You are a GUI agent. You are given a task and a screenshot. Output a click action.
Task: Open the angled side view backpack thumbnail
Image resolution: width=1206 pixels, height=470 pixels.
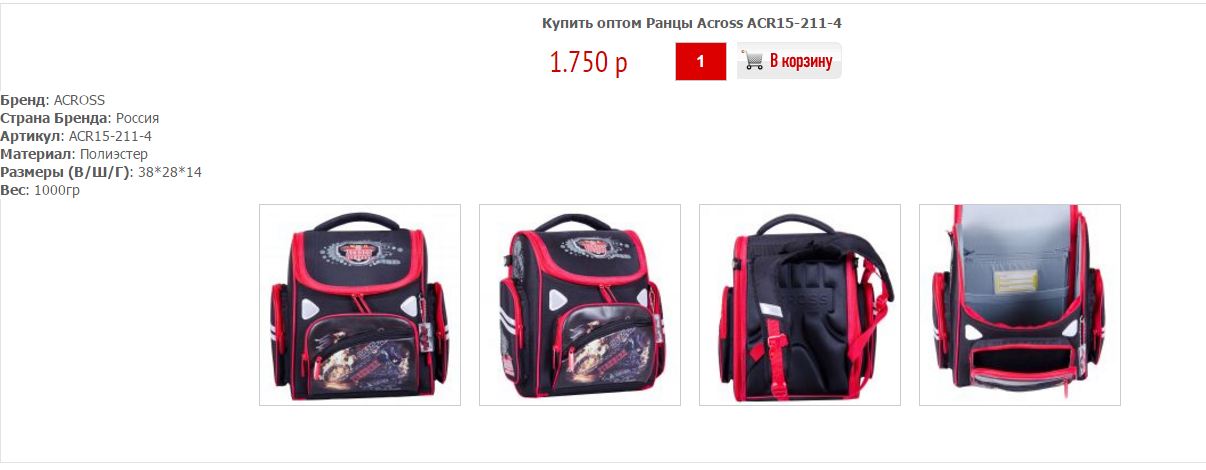(580, 305)
